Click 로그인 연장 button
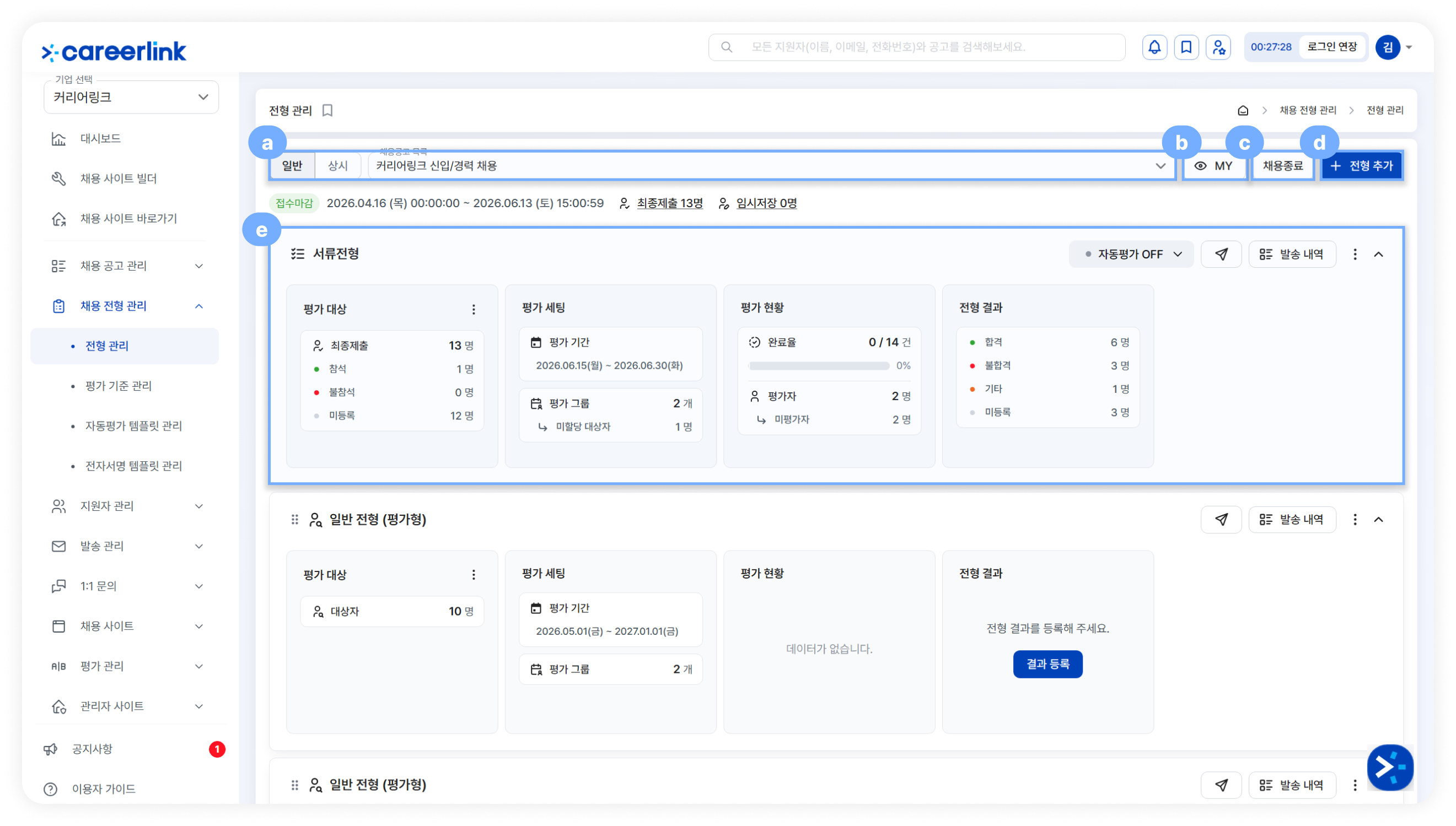Screen dimensions: 1456x826 [1331, 47]
